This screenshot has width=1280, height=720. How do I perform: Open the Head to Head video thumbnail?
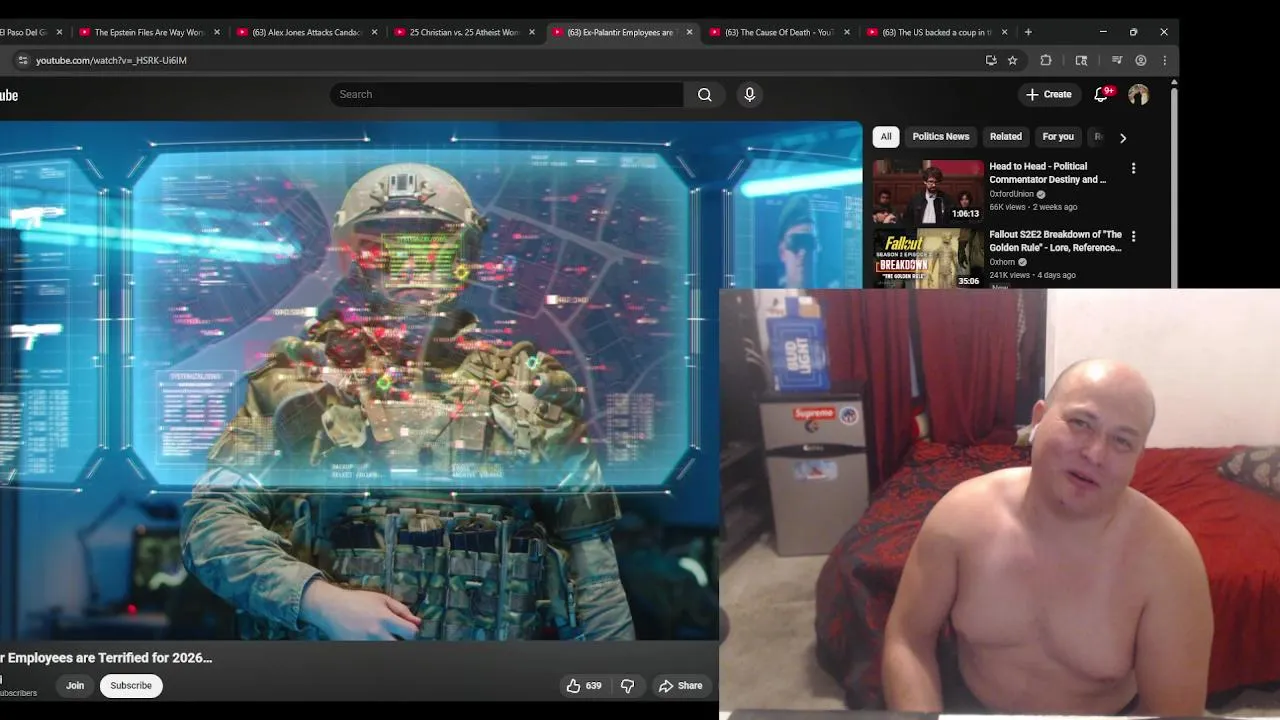pos(928,191)
